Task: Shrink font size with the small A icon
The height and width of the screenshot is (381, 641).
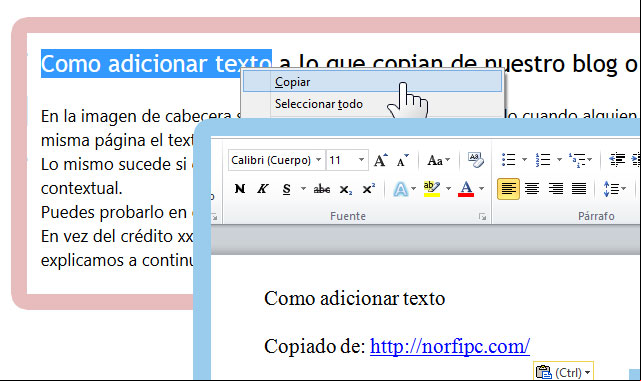Action: tap(403, 160)
